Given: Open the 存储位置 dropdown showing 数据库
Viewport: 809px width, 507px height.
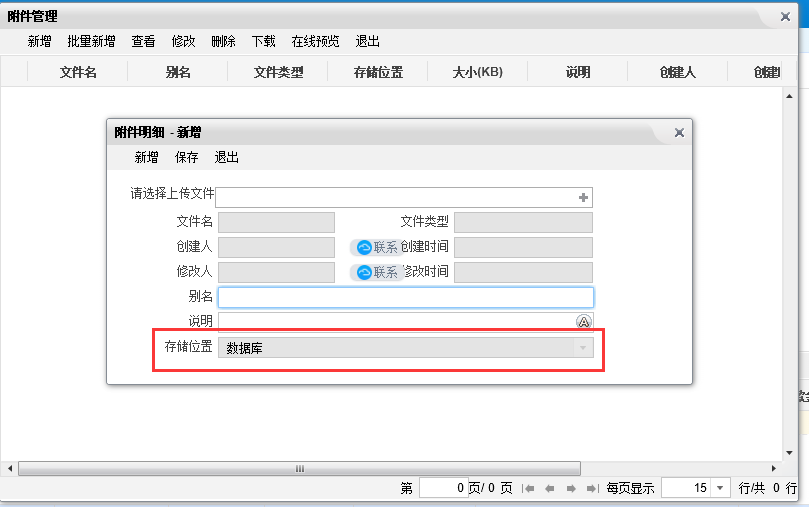Looking at the screenshot, I should [x=406, y=348].
